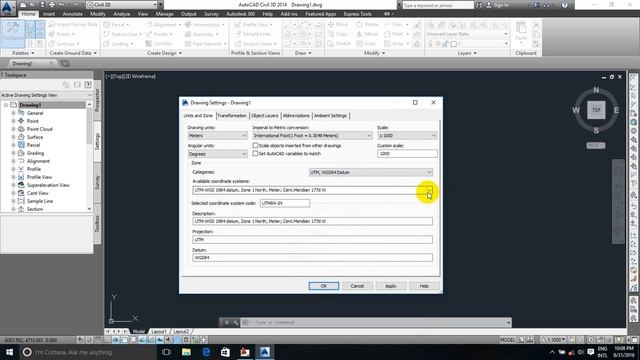Click the Superelevation View node icon

[x=21, y=185]
